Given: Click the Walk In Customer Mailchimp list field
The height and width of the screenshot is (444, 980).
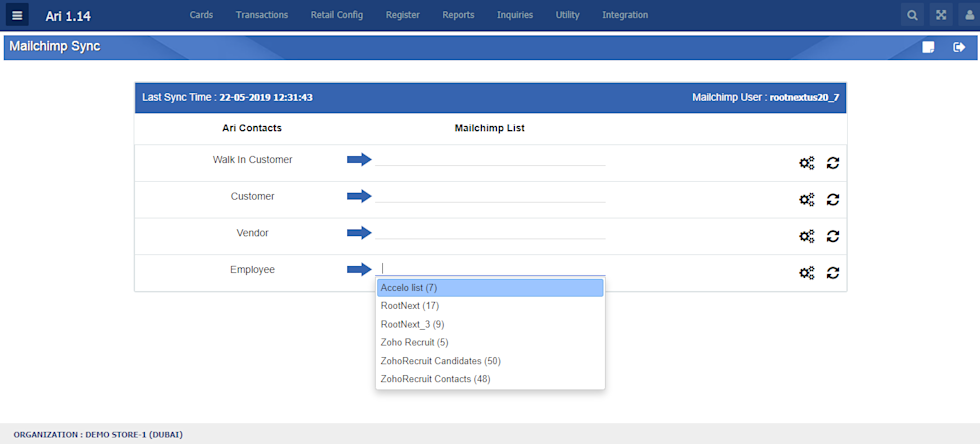Looking at the screenshot, I should pyautogui.click(x=490, y=159).
